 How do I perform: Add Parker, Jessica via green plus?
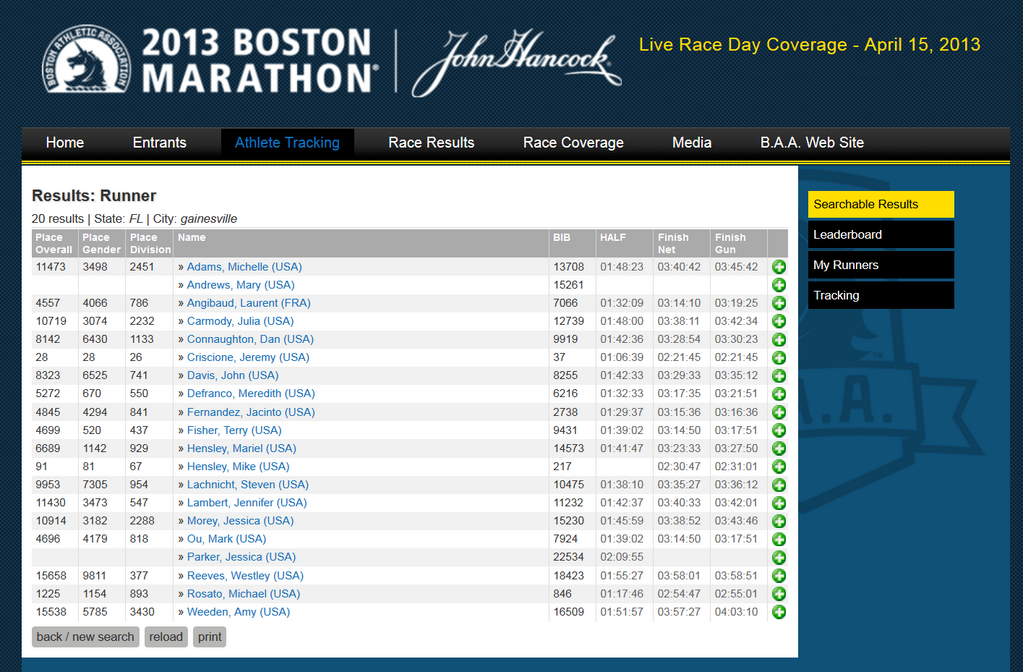click(778, 557)
